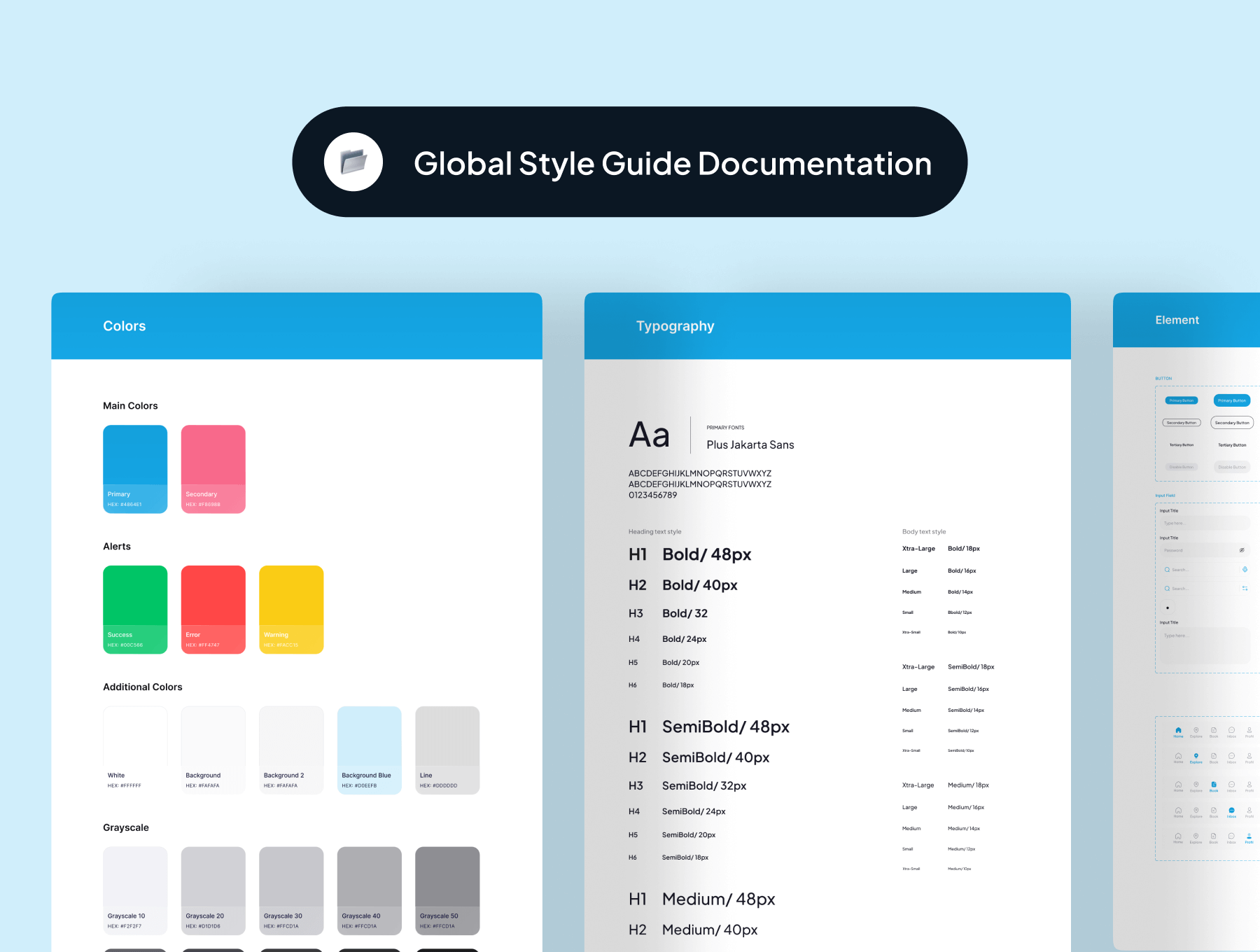Click the small Tertiary Button text
The image size is (1260, 952).
[1181, 445]
